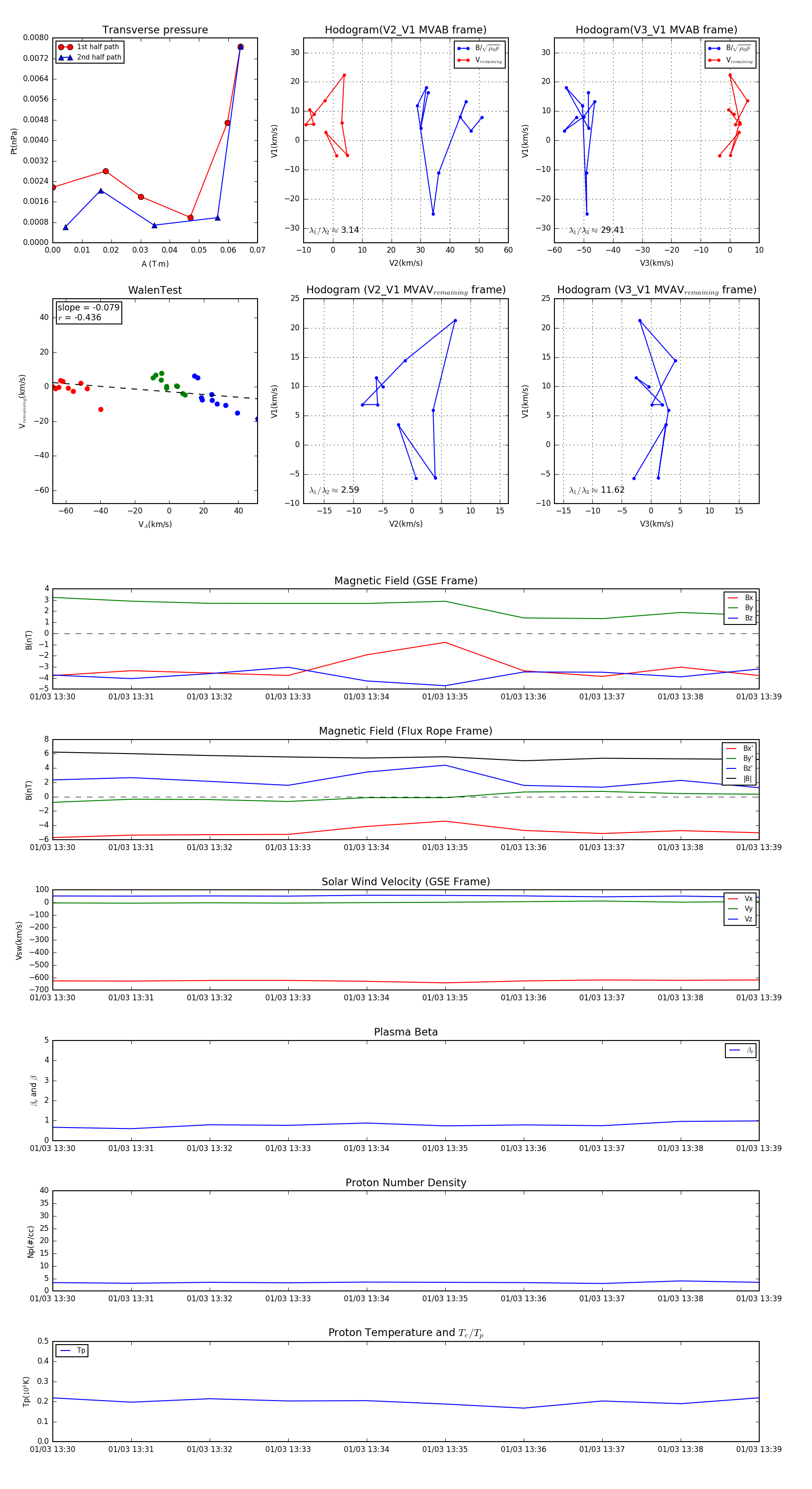Select the βp legend entry in Plasma Beta
Image resolution: width=812 pixels, height=1489 pixels.
coord(741,1050)
